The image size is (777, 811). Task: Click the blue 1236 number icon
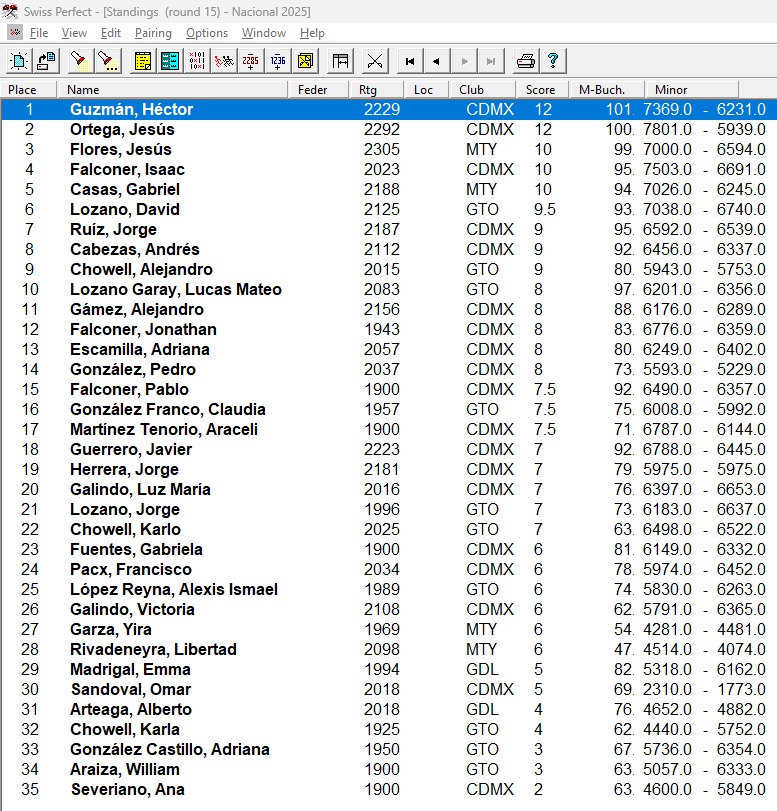[x=278, y=61]
